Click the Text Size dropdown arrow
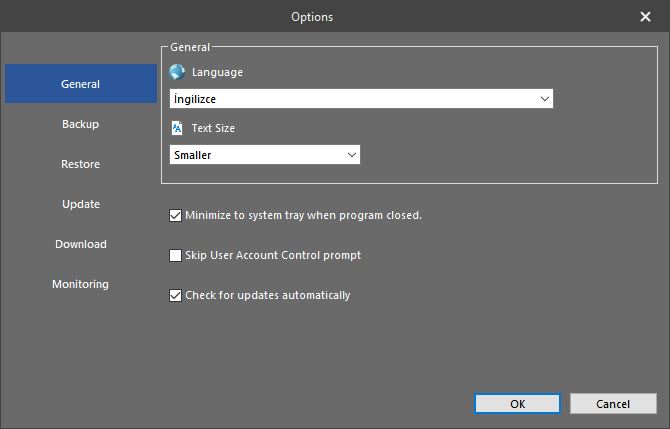 [x=352, y=155]
